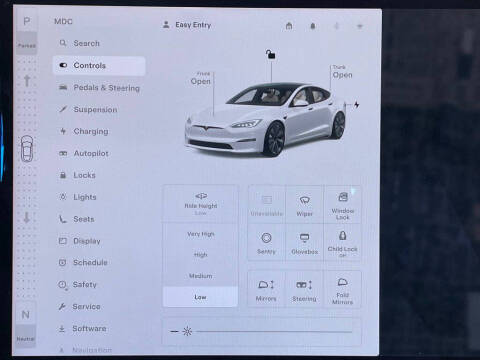Tap the charge port lightning icon
Image resolution: width=480 pixels, height=360 pixels.
[x=356, y=105]
